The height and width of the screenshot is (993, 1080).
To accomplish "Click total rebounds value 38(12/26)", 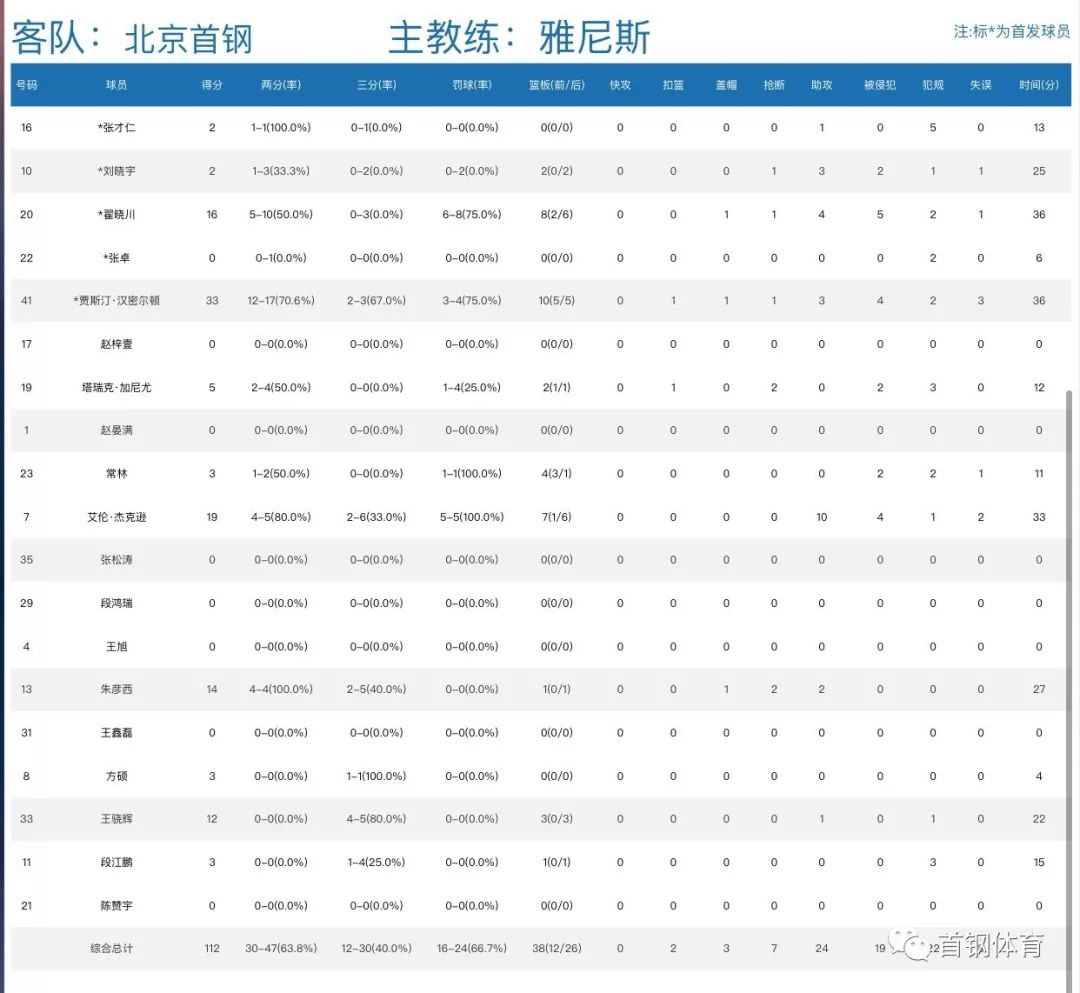I will [x=557, y=948].
